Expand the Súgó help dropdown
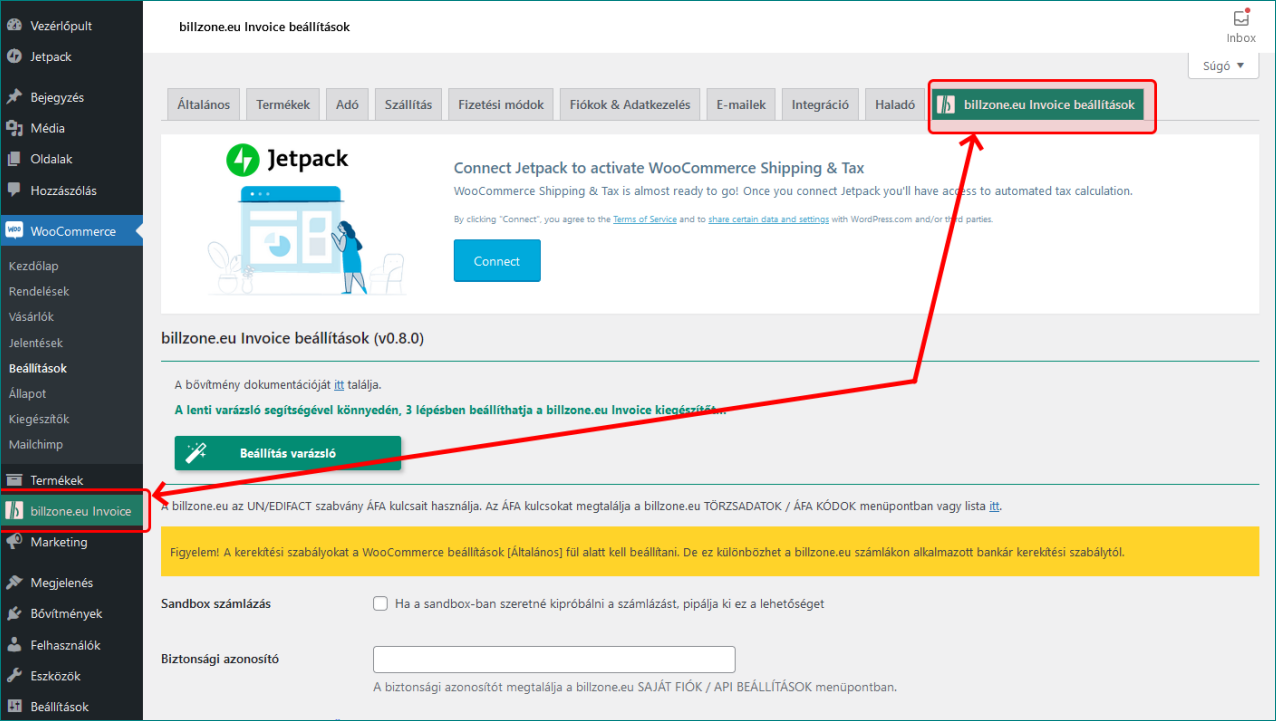The height and width of the screenshot is (721, 1276). [x=1223, y=65]
